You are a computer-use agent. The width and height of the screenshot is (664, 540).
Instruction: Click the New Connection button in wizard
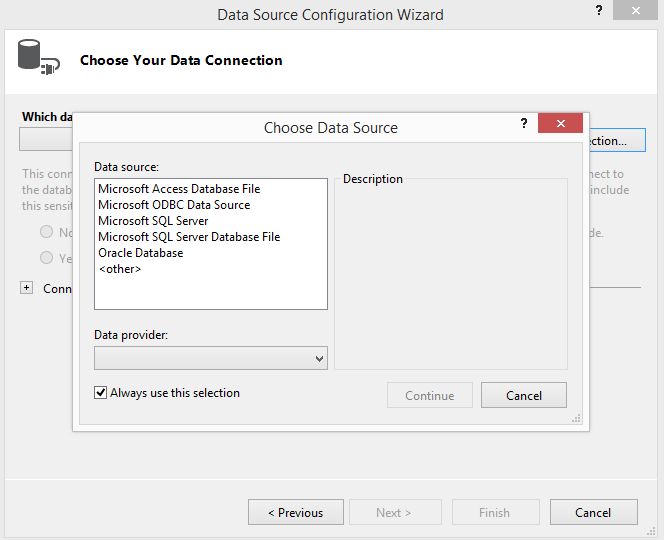click(617, 140)
